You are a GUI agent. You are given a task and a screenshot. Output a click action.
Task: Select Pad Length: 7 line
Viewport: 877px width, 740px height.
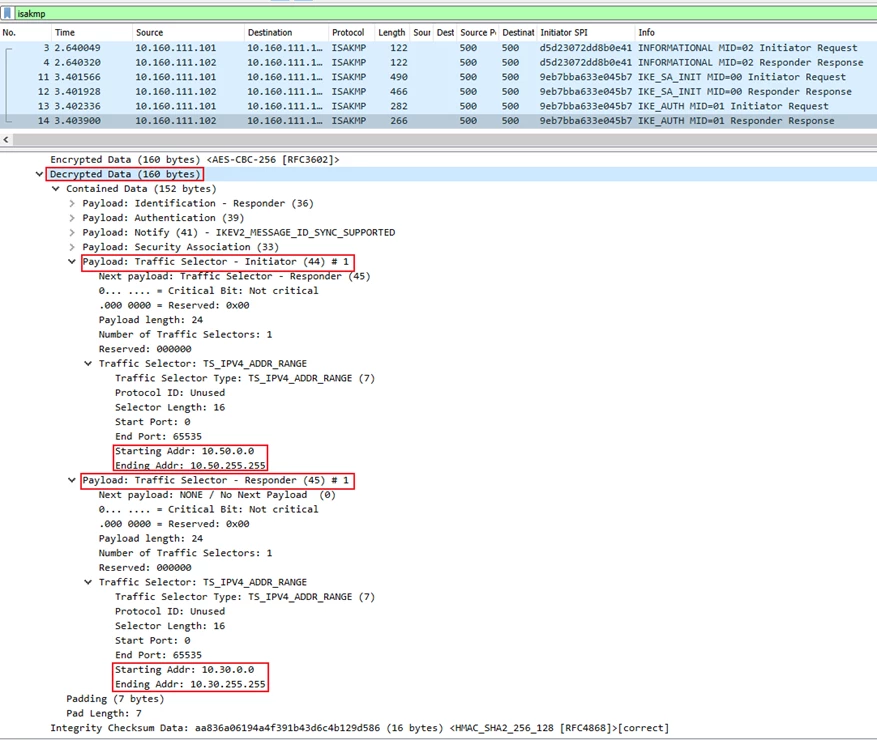pyautogui.click(x=104, y=713)
